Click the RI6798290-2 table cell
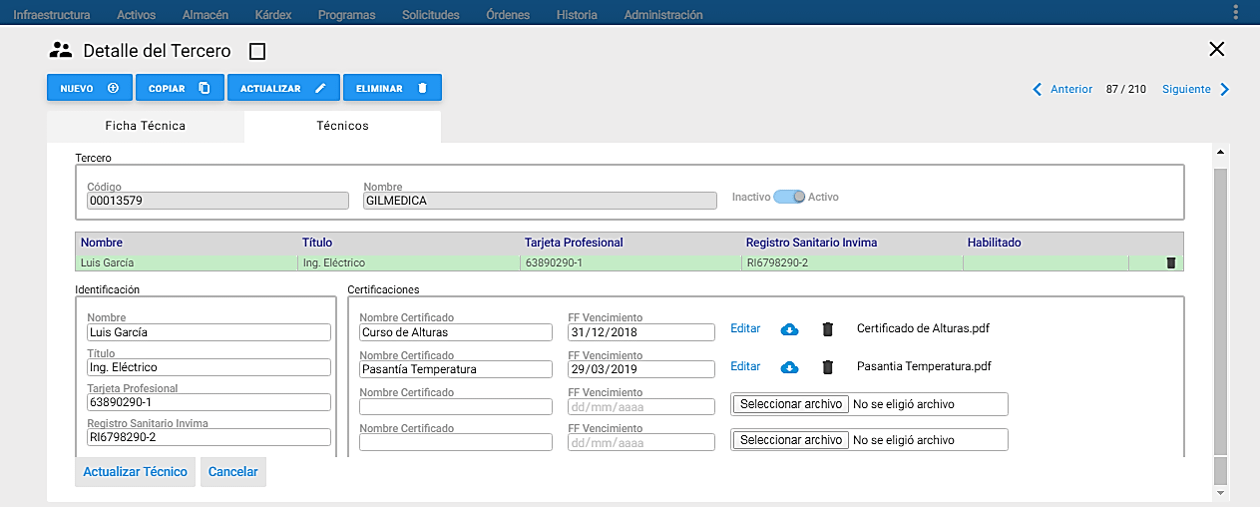Screen dimensions: 1260x507 click(852, 263)
